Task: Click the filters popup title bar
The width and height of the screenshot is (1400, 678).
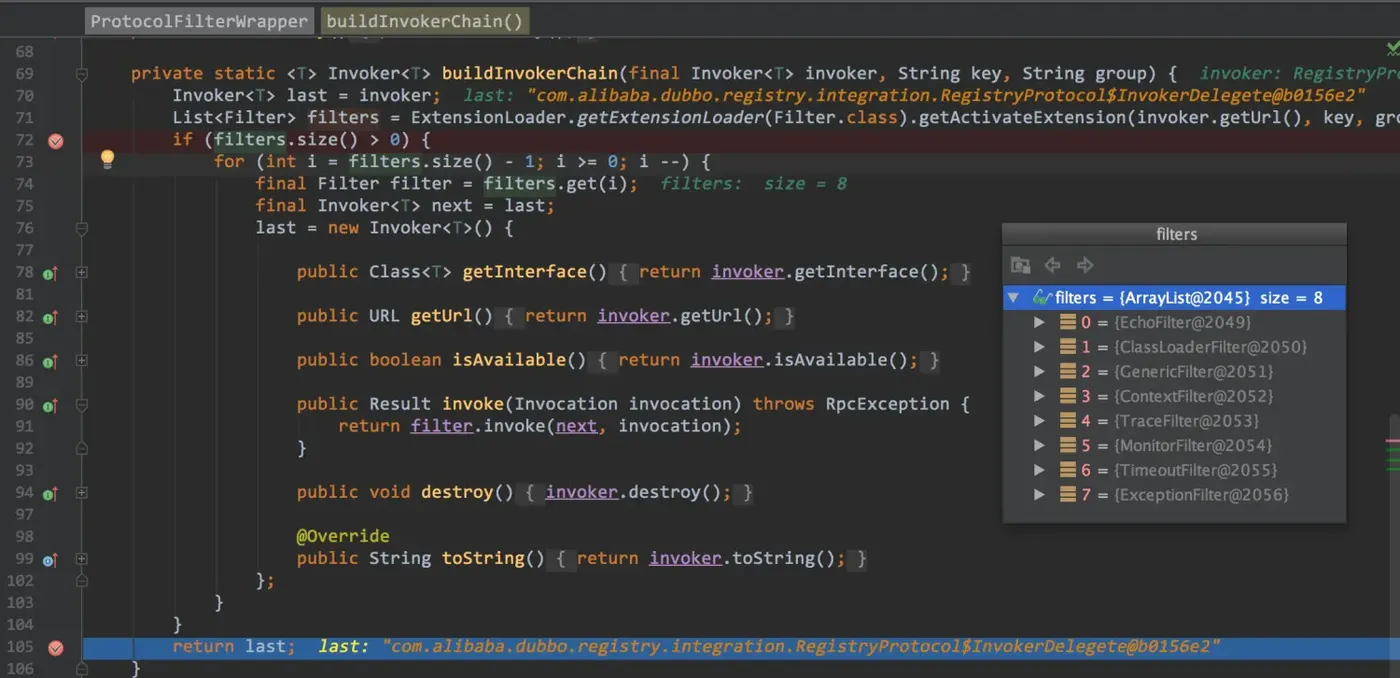Action: point(1175,234)
